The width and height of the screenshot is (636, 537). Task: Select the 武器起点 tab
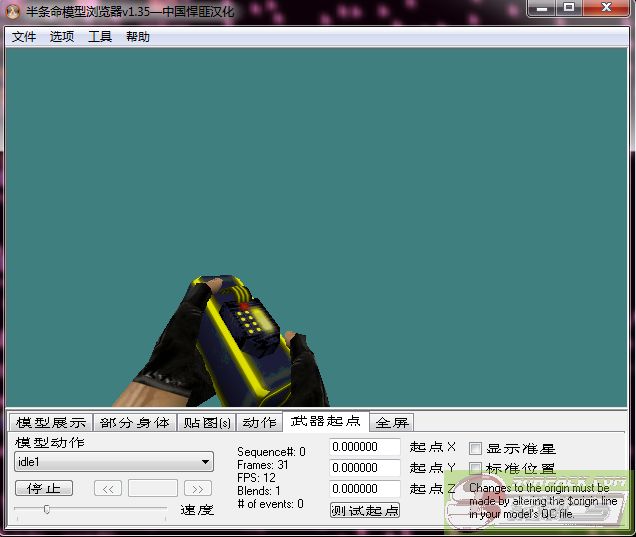click(x=326, y=421)
